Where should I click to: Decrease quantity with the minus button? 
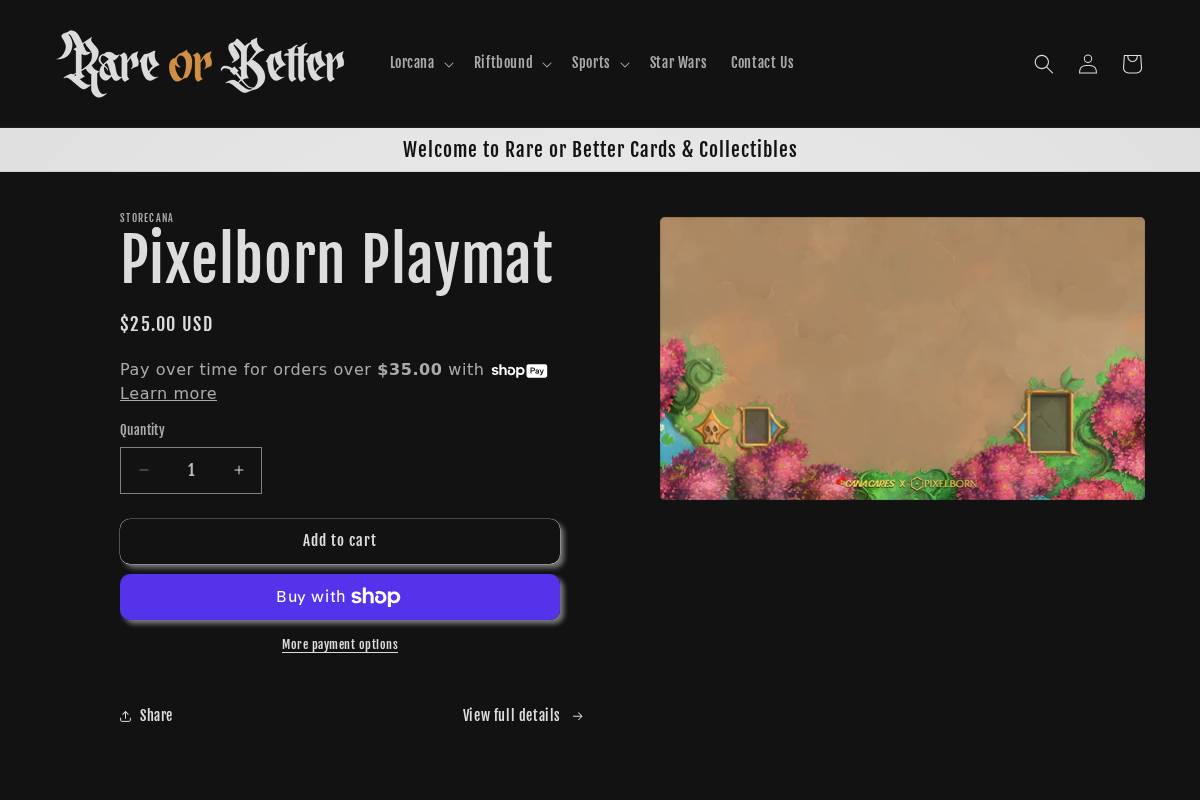(144, 470)
